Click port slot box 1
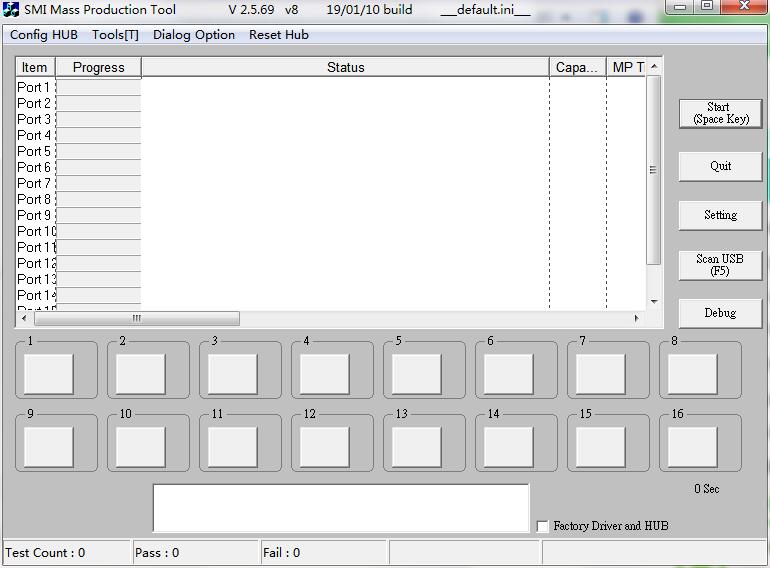This screenshot has width=770, height=568. 49,374
